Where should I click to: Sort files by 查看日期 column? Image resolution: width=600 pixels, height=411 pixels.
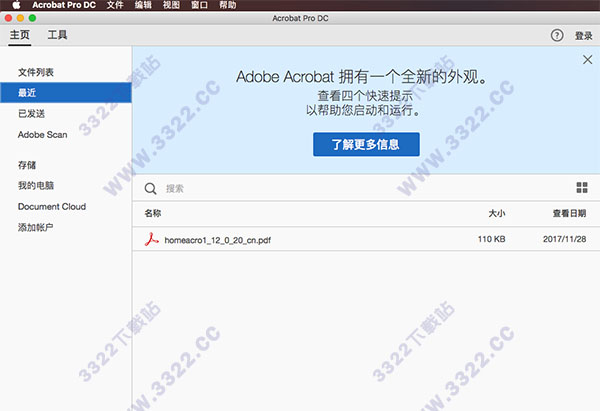point(569,213)
